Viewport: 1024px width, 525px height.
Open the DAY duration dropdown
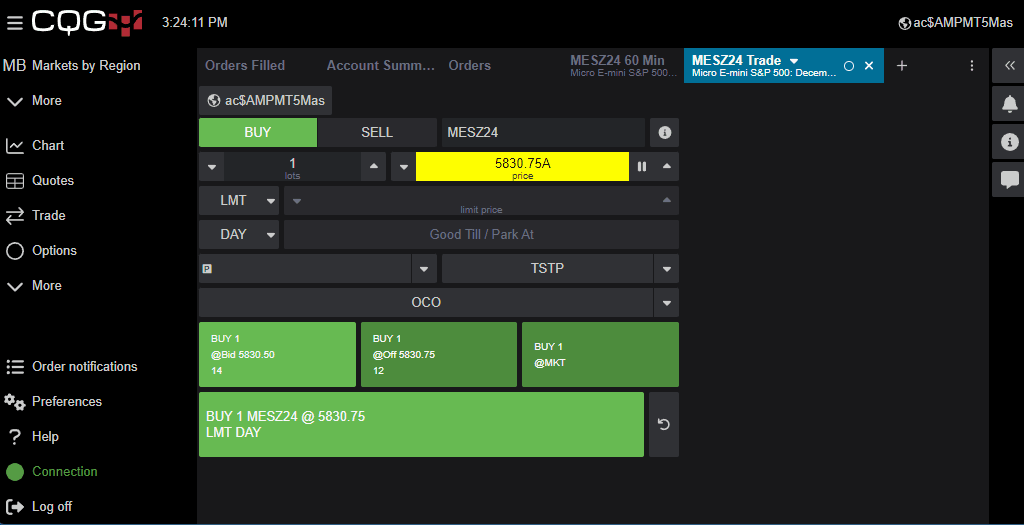pyautogui.click(x=239, y=234)
